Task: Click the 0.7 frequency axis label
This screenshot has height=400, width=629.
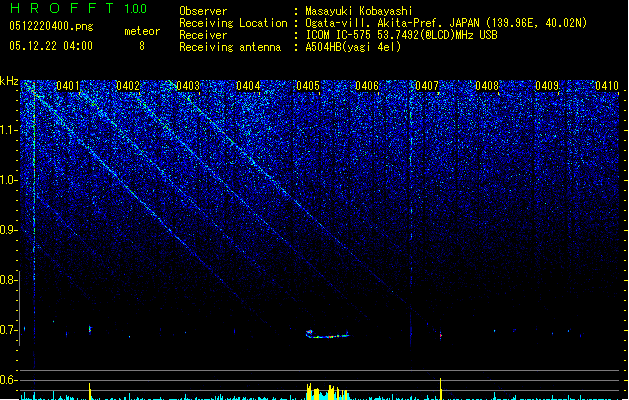Action: [9, 330]
